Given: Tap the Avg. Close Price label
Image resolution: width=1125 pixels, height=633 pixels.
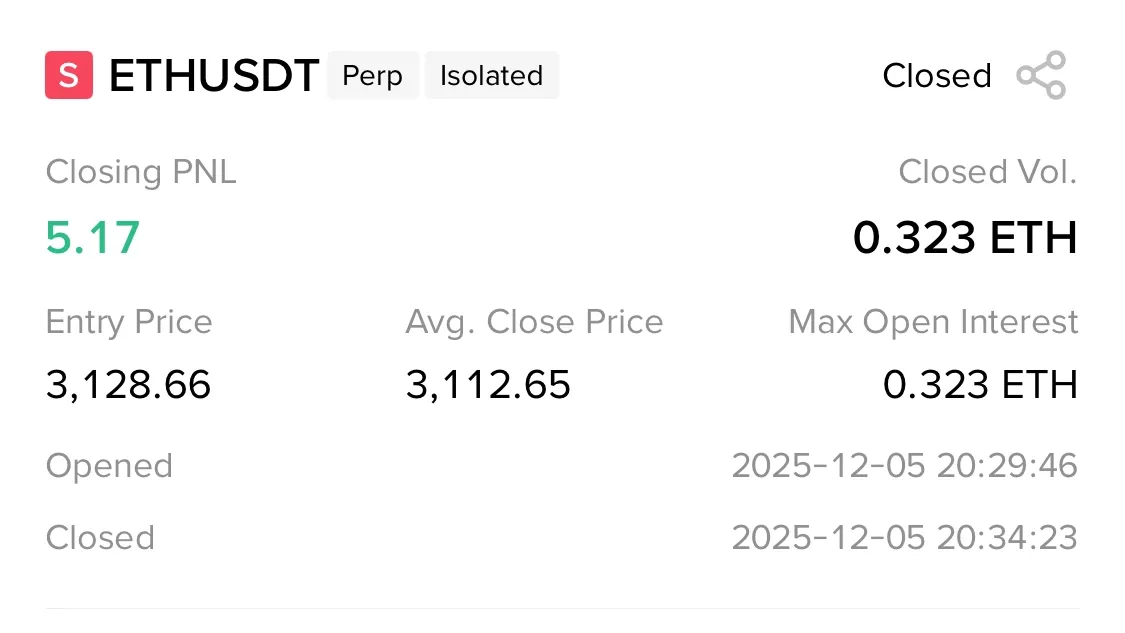Looking at the screenshot, I should [x=534, y=322].
